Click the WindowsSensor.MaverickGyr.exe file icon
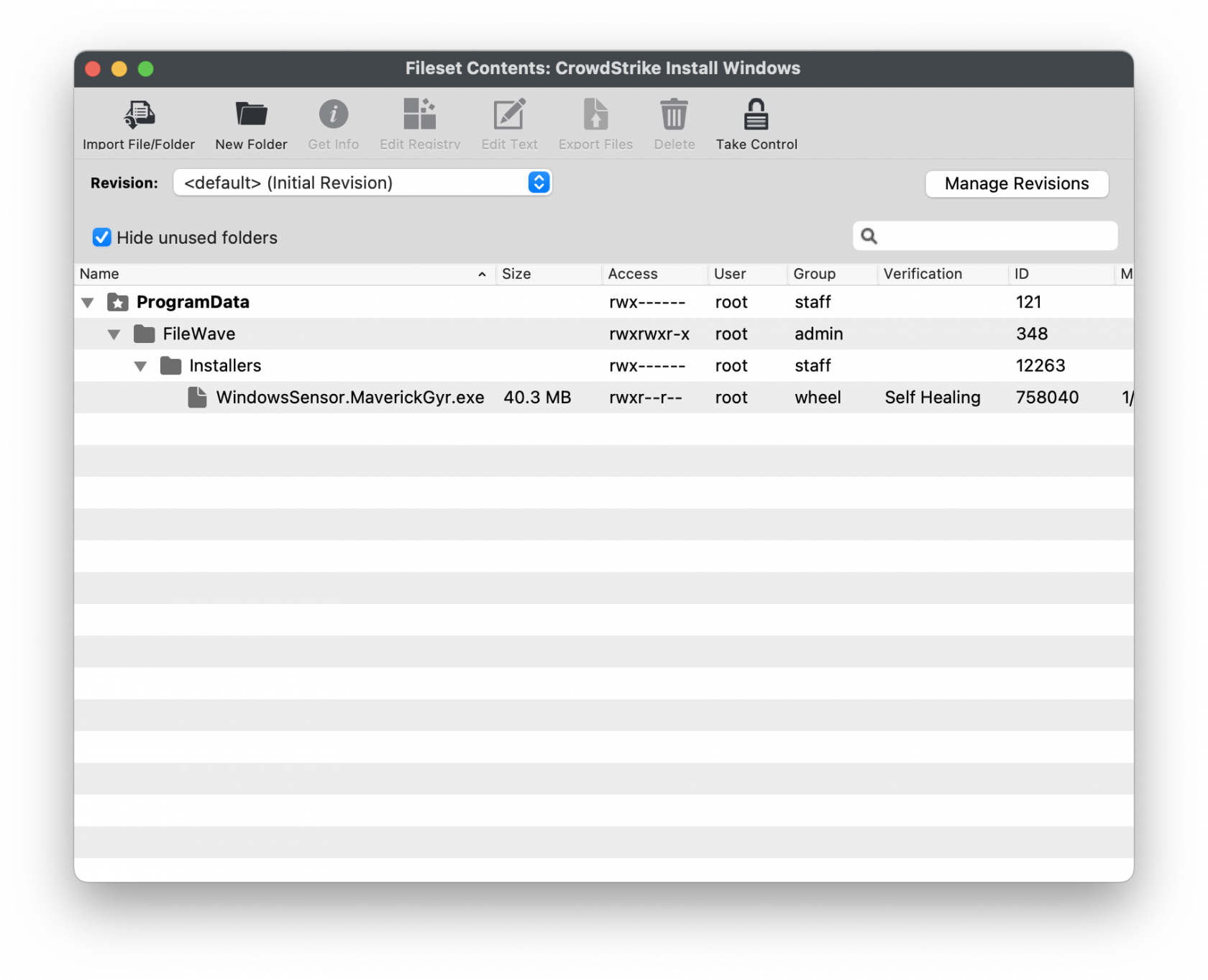Screen dimensions: 1208x980 197,397
